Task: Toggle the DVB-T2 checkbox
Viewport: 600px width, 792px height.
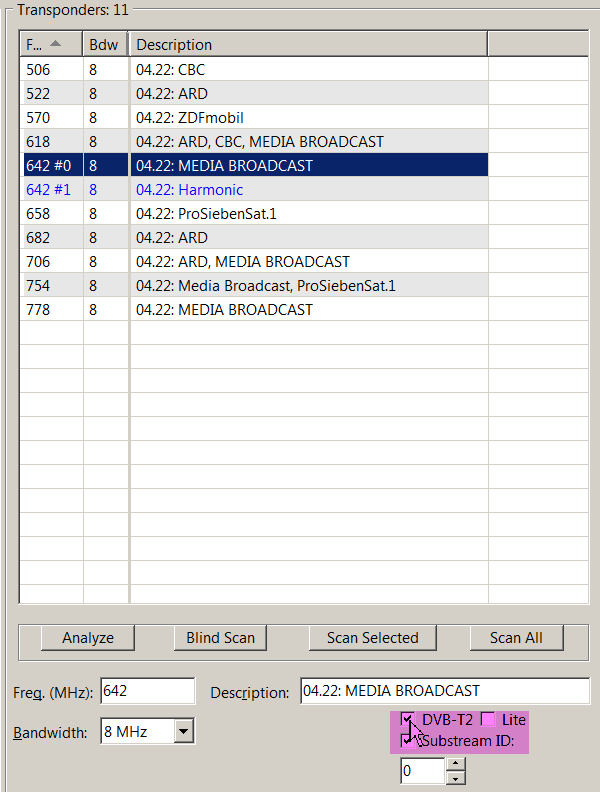Action: click(x=408, y=719)
